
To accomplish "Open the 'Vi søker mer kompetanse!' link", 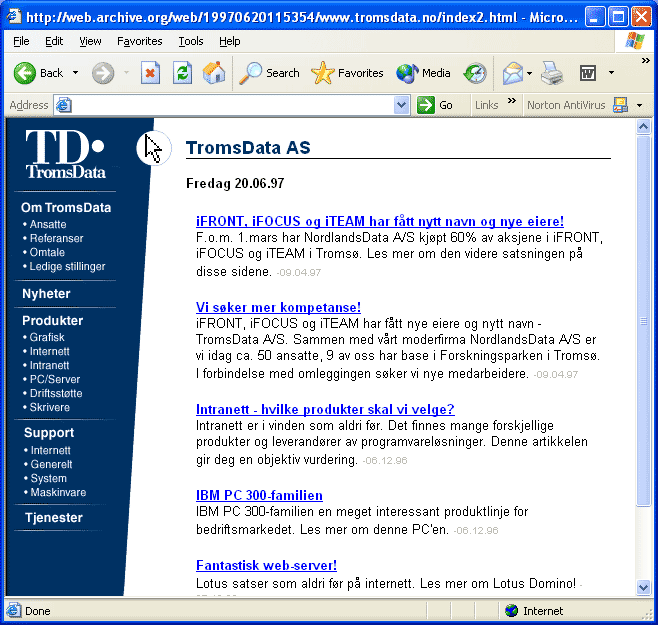I will click(x=278, y=307).
